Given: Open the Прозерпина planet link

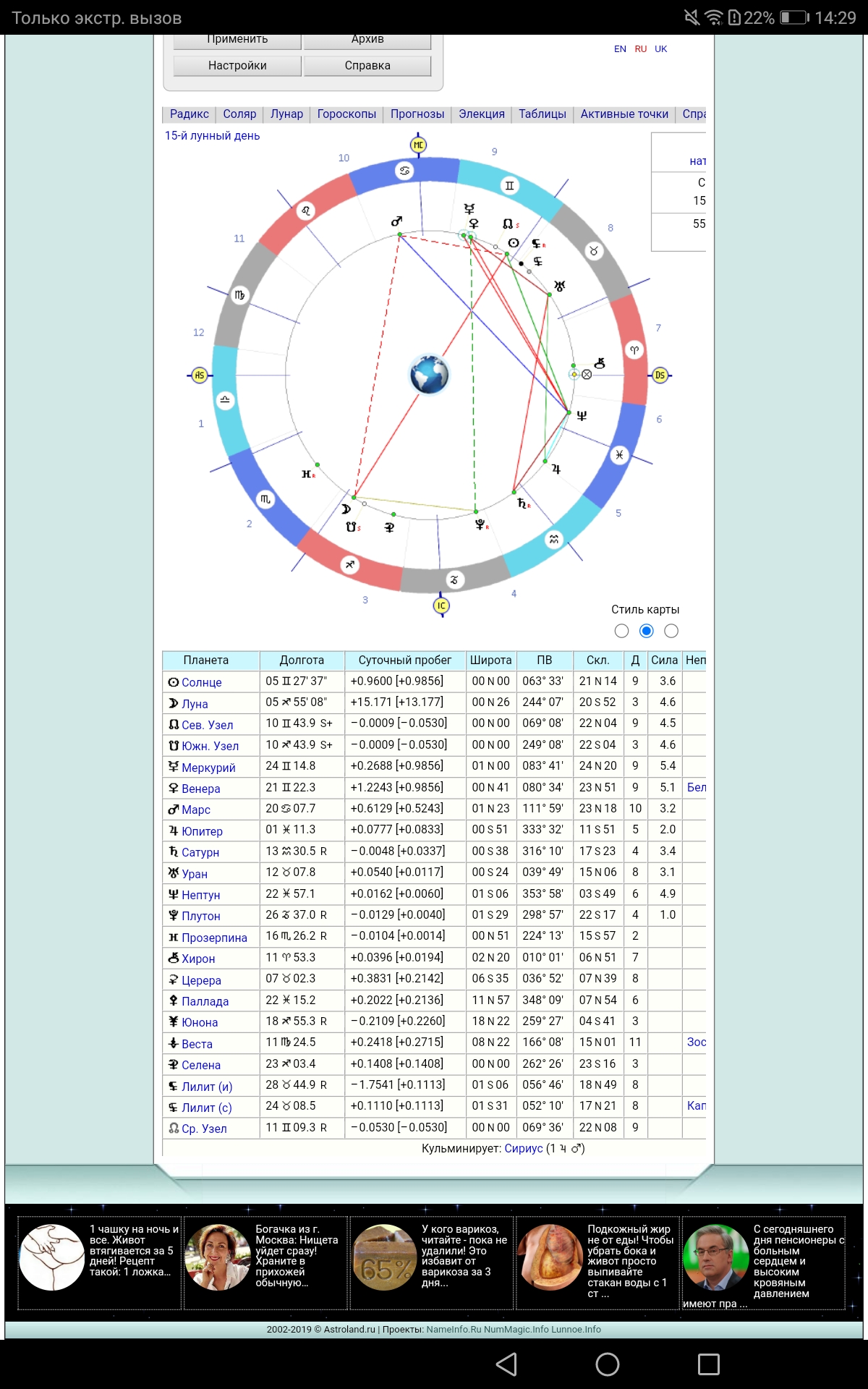Looking at the screenshot, I should tap(214, 938).
